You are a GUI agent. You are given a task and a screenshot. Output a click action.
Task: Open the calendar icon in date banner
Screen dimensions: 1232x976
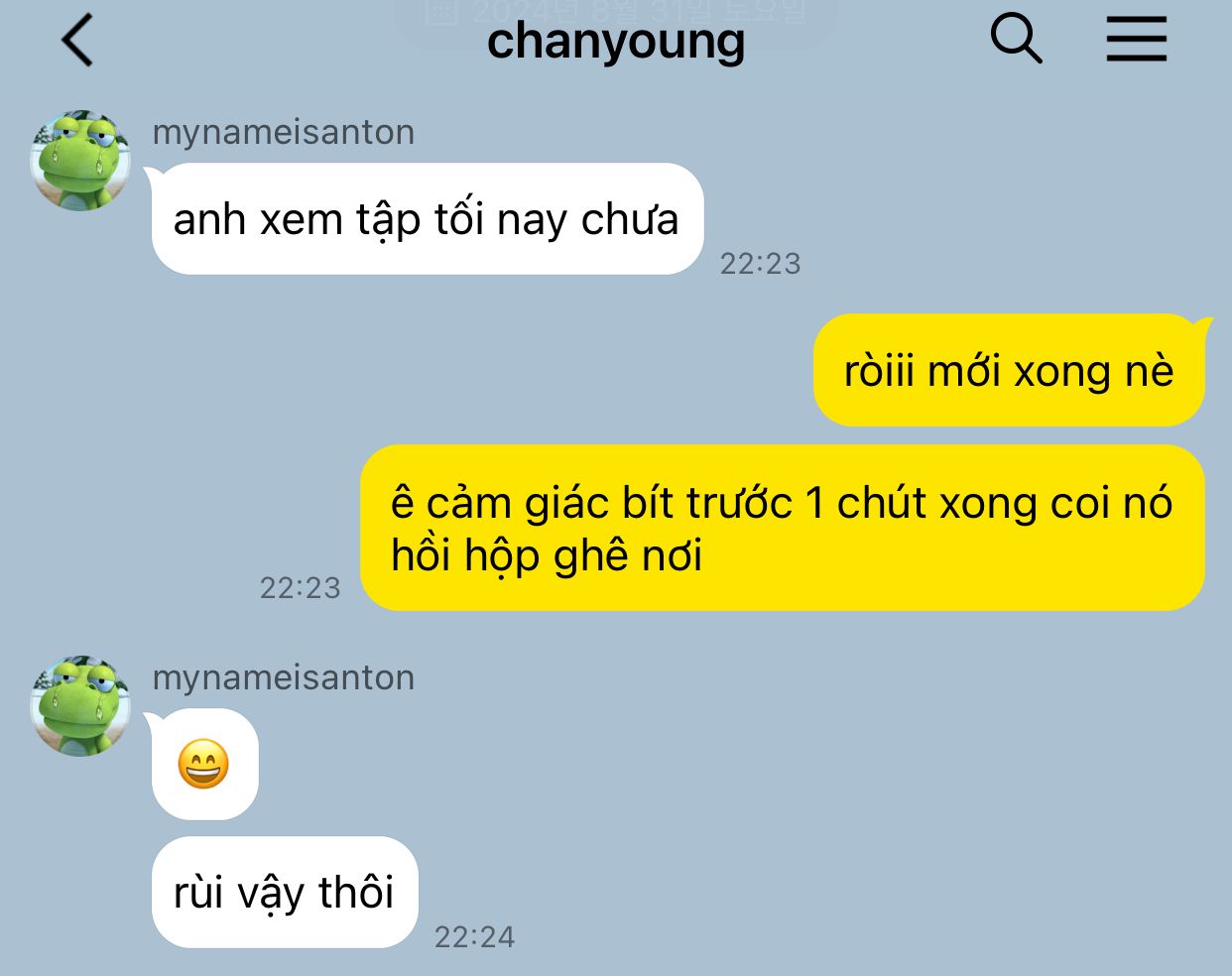(x=440, y=12)
